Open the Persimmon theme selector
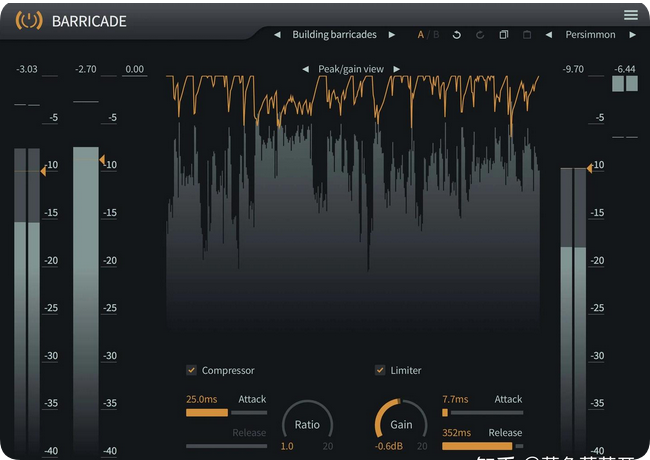The width and height of the screenshot is (650, 460). [590, 34]
